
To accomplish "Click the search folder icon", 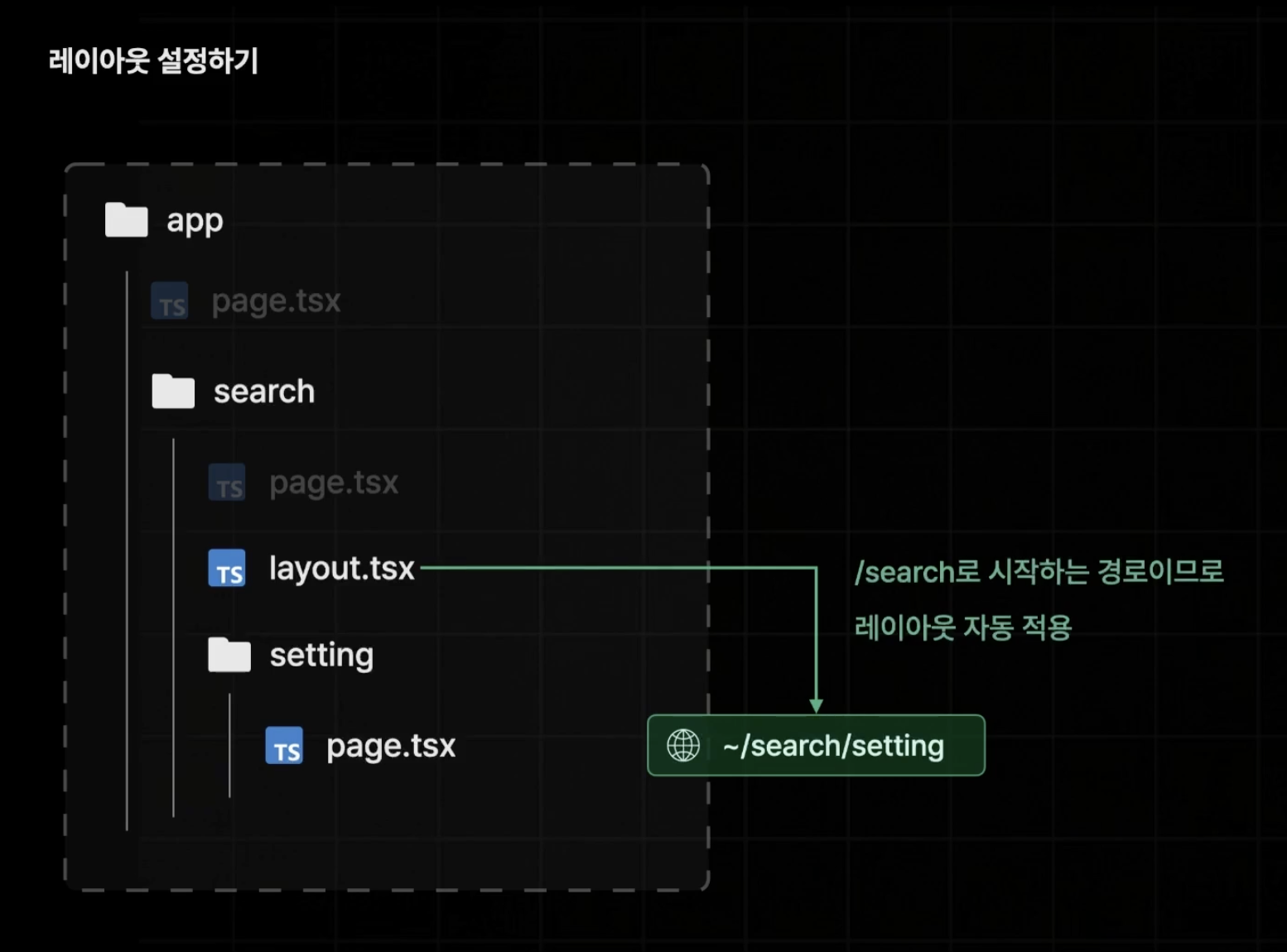I will (x=173, y=391).
